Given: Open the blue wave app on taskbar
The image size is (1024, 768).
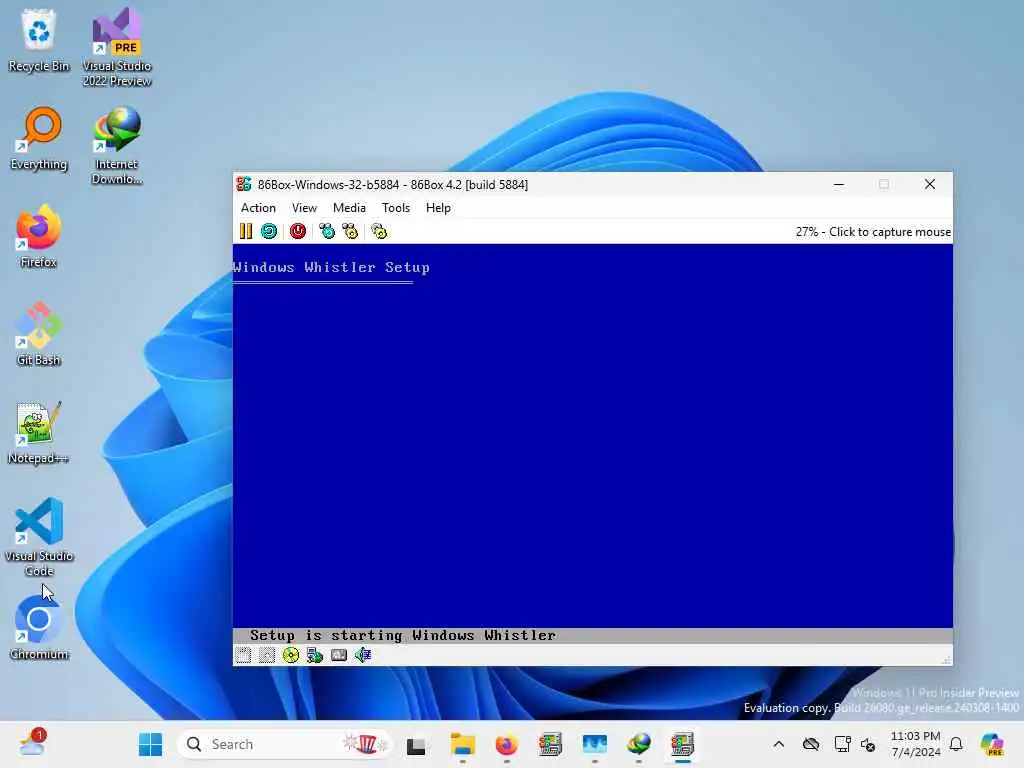Looking at the screenshot, I should tap(594, 744).
